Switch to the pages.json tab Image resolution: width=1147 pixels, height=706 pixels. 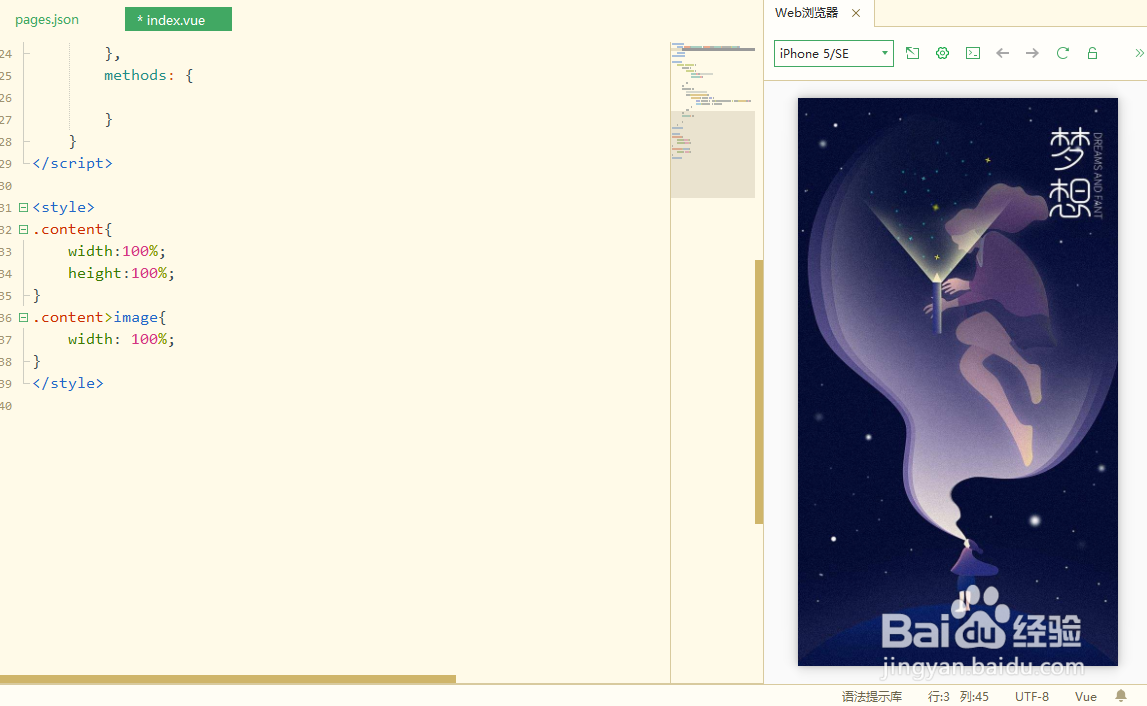(47, 20)
